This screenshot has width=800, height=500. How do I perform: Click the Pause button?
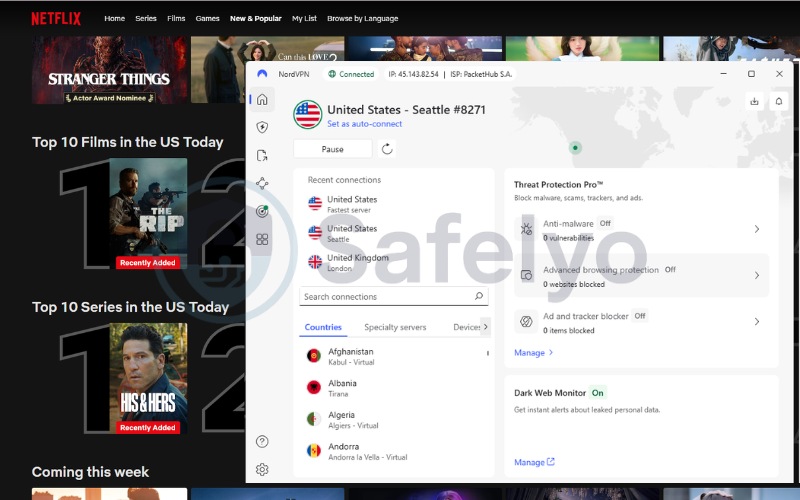point(333,149)
